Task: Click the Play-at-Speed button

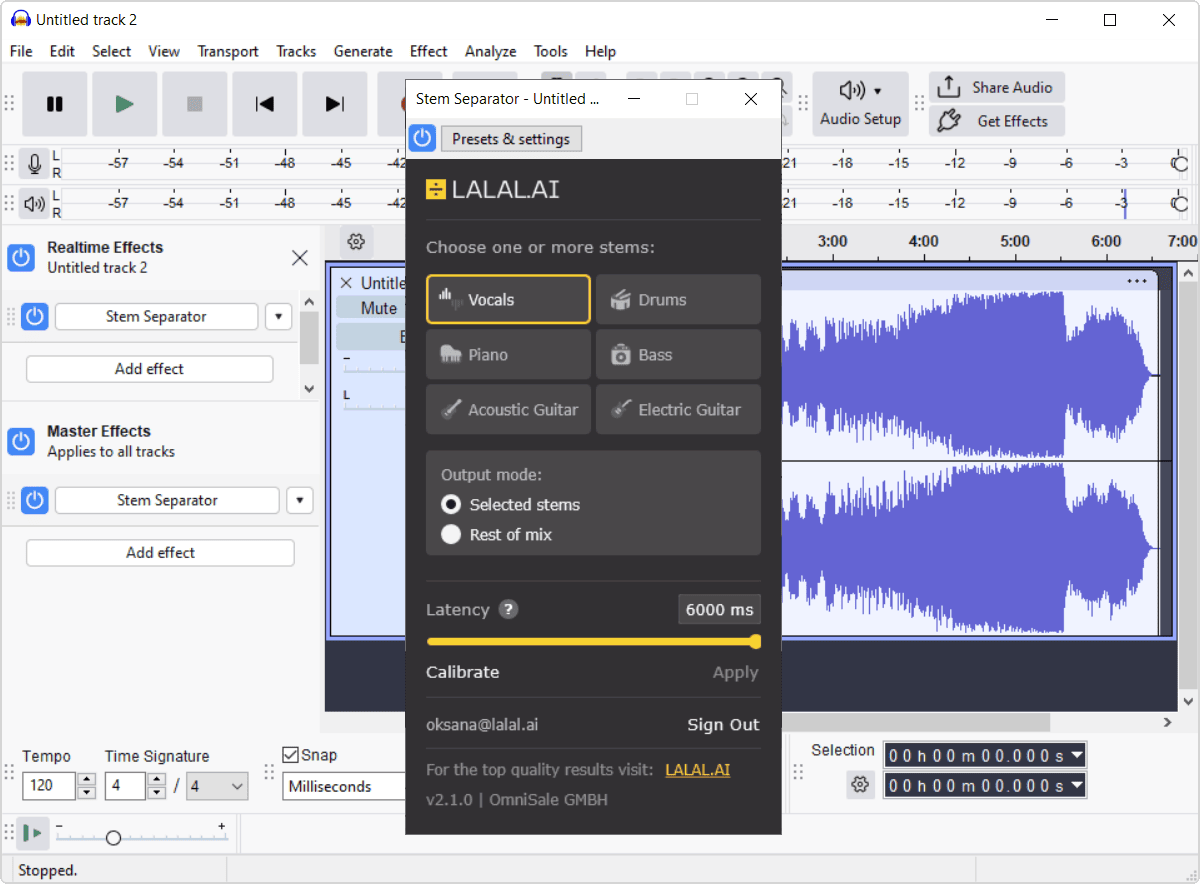Action: coord(33,833)
